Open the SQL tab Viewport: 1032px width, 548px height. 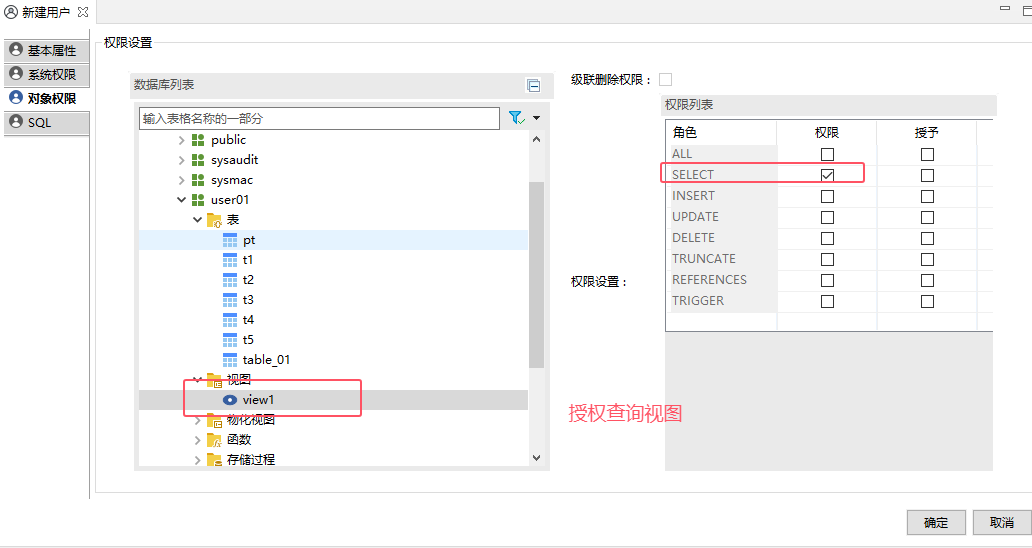tap(46, 122)
